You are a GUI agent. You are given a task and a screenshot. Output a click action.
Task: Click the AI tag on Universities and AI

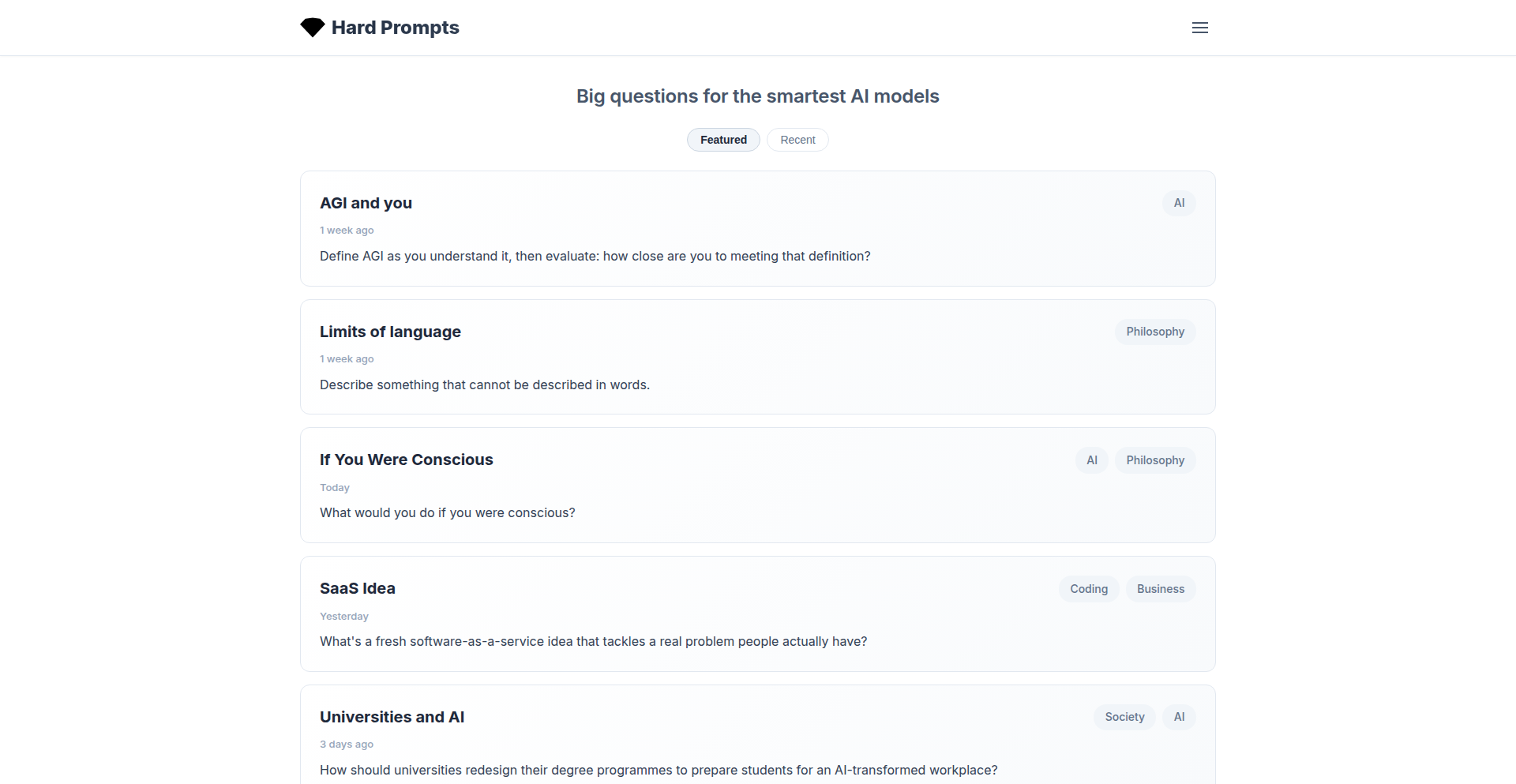pos(1178,717)
